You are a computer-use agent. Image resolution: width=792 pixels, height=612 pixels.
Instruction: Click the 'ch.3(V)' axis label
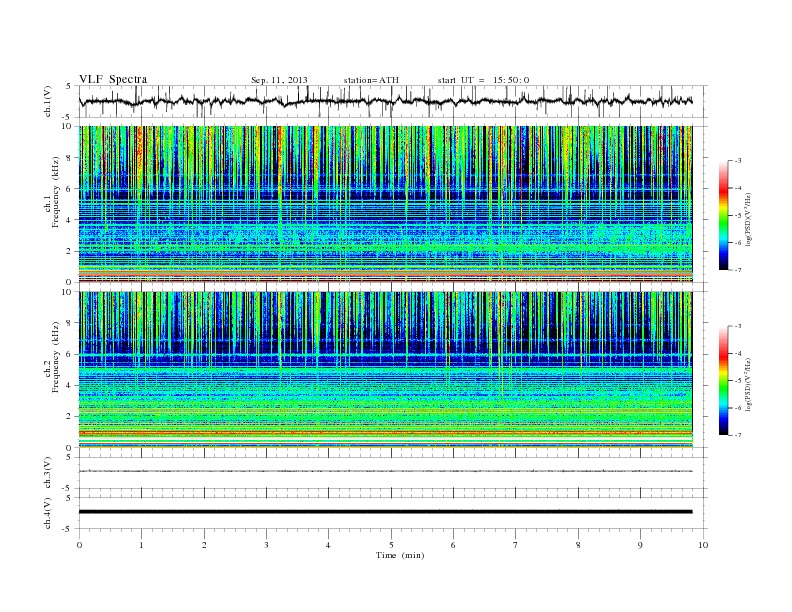tap(48, 473)
